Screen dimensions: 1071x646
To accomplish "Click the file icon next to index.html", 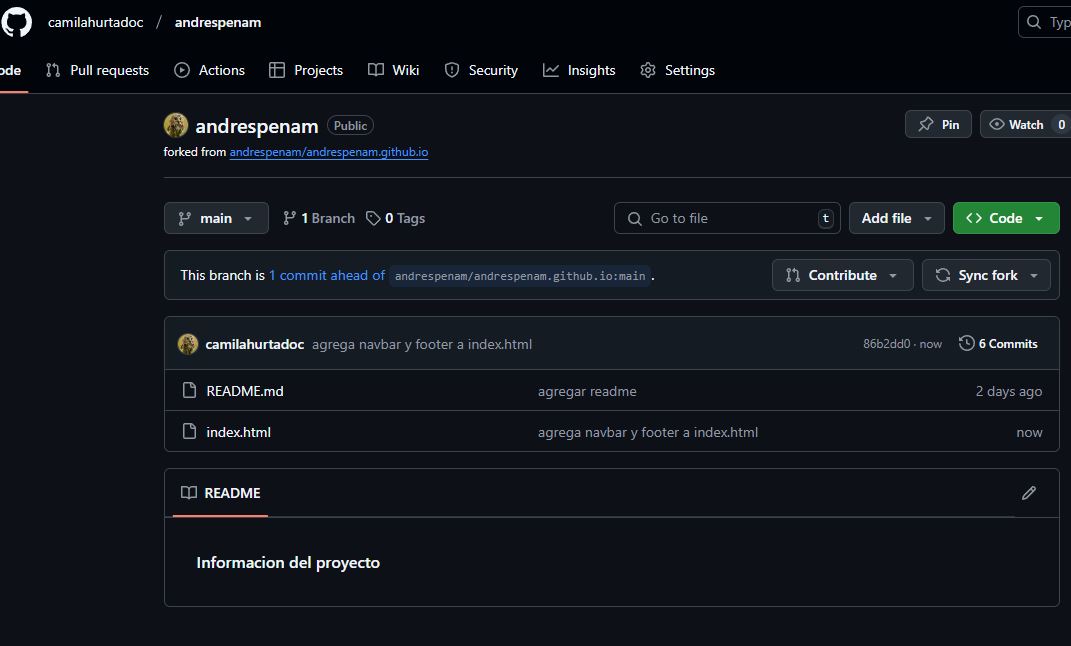I will (x=189, y=431).
